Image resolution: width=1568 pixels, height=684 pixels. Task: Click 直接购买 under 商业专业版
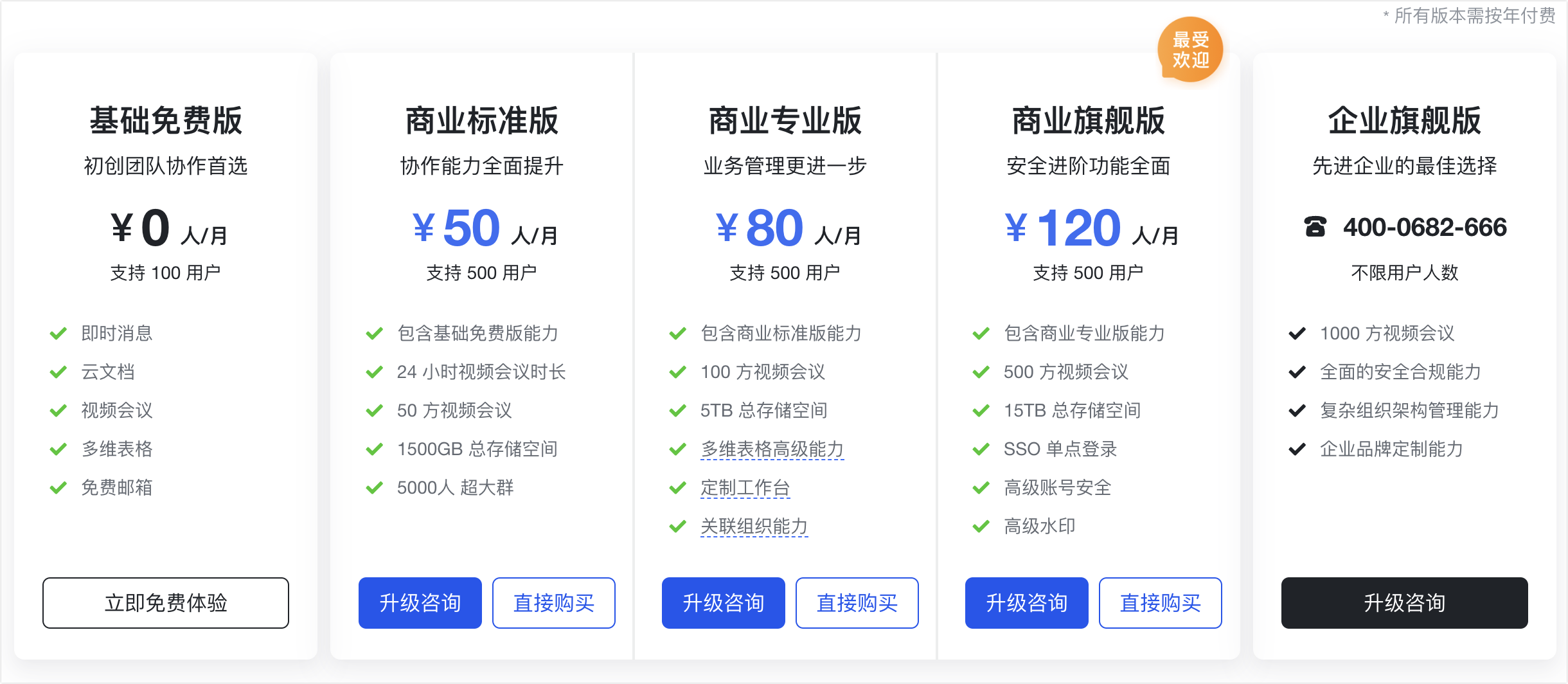coord(857,602)
